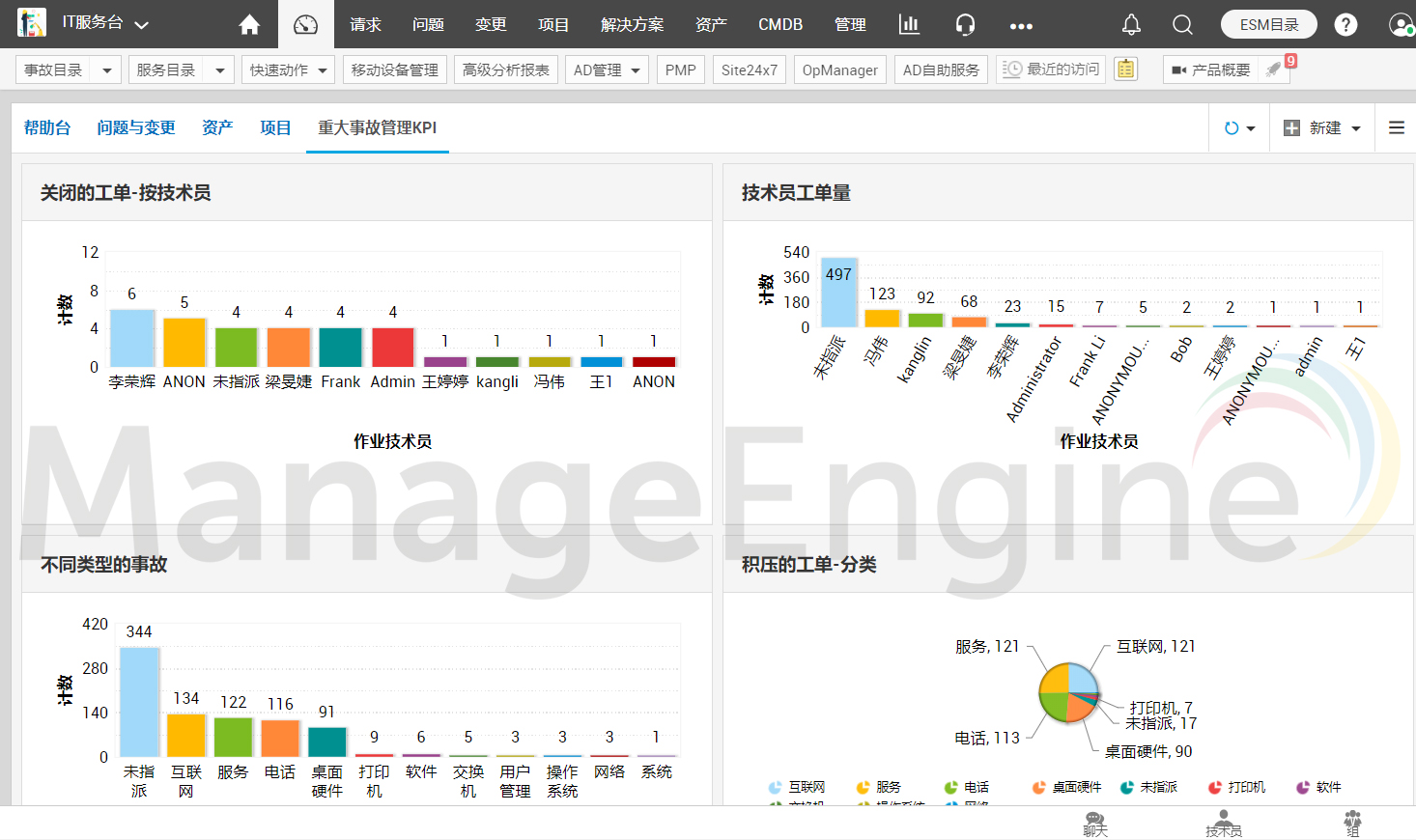This screenshot has width=1416, height=840.
Task: Open the CMDB menu
Action: click(780, 24)
